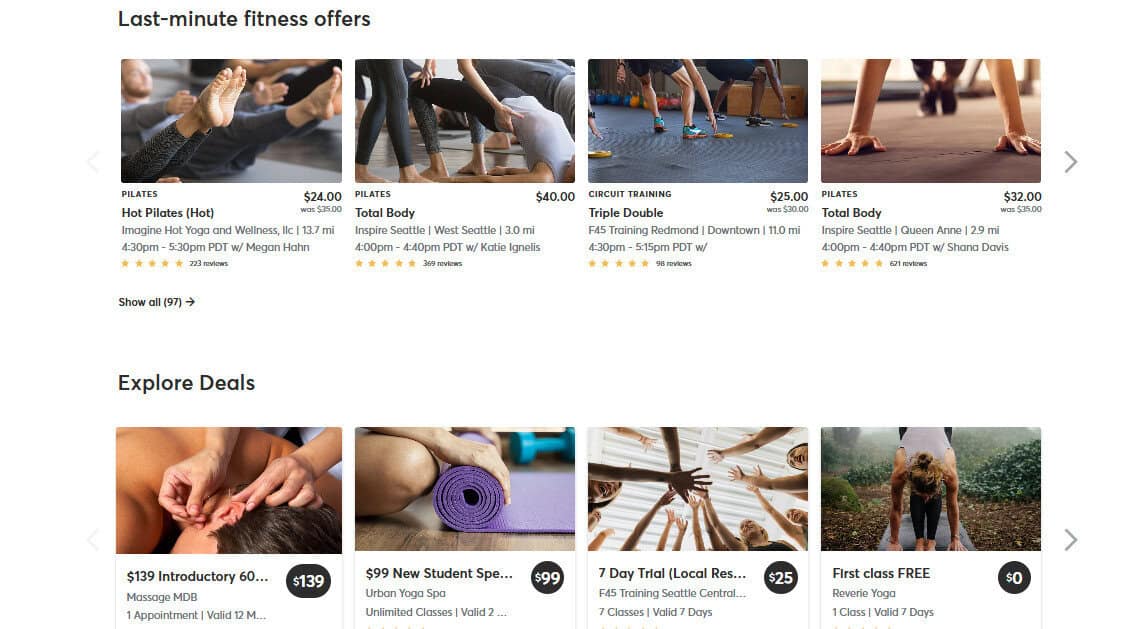This screenshot has width=1148, height=629.
Task: Open Hot Pilates (Hot) class title
Action: 168,212
